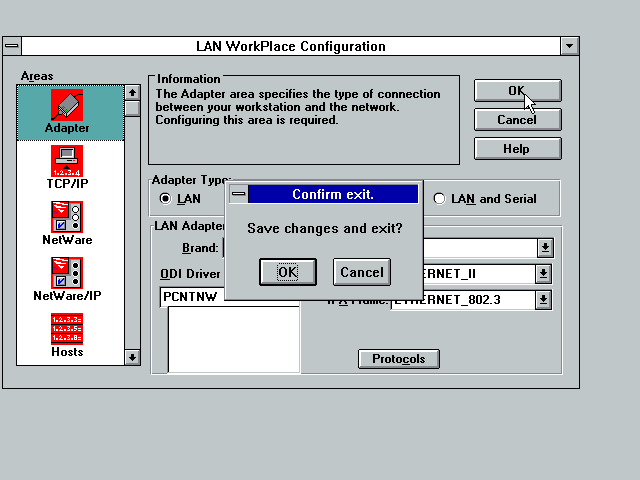Select the NetWare/IP area icon
This screenshot has width=640, height=480.
point(67,273)
